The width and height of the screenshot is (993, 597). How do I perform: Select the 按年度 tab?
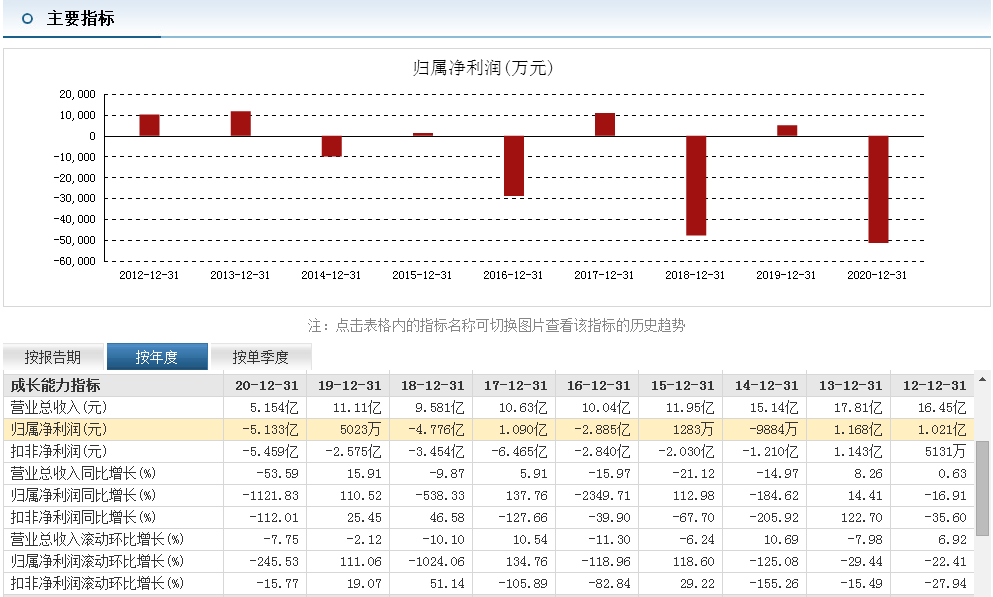click(157, 357)
